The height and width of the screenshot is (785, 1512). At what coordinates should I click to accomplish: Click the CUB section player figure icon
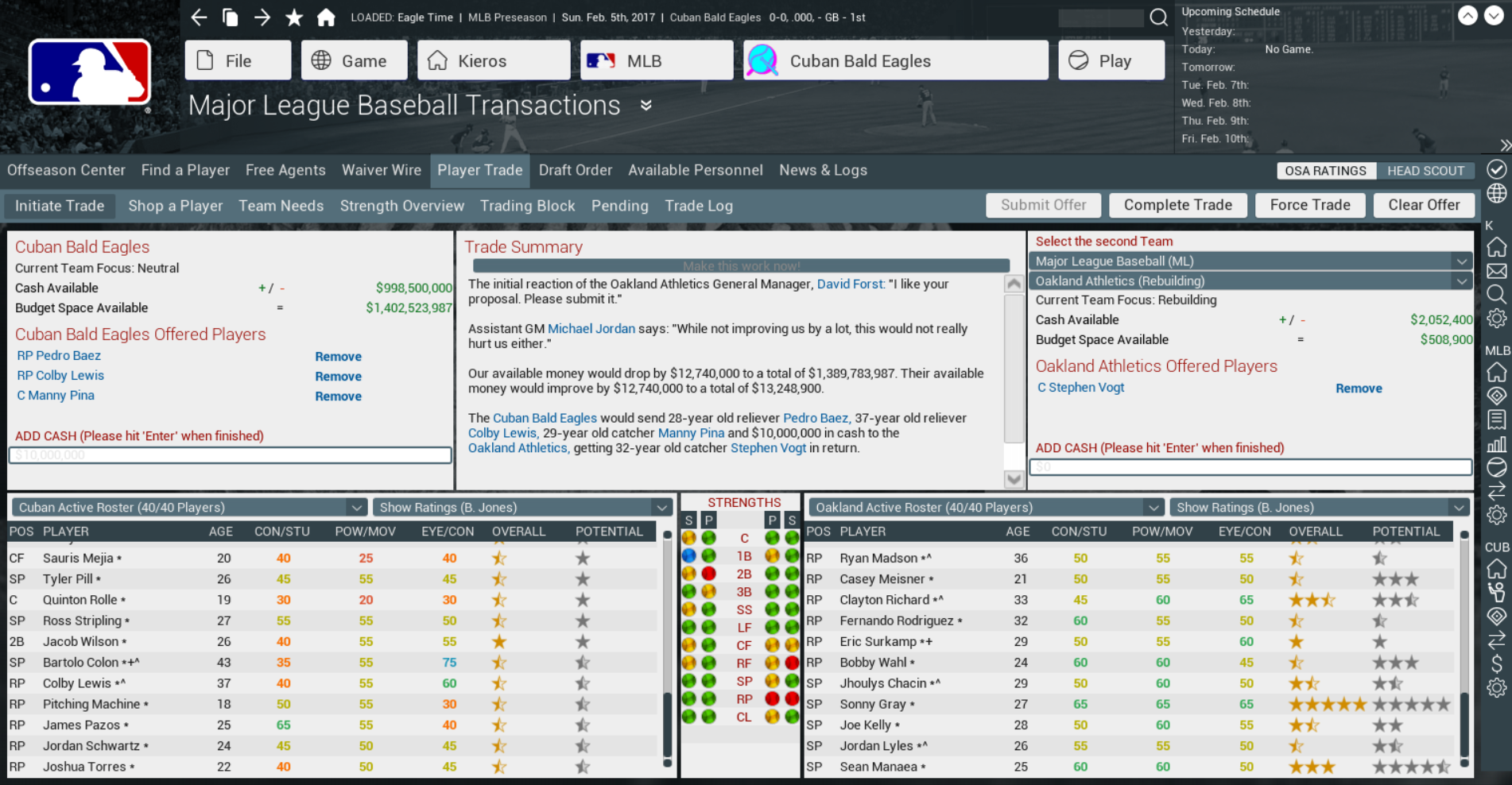click(x=1497, y=592)
